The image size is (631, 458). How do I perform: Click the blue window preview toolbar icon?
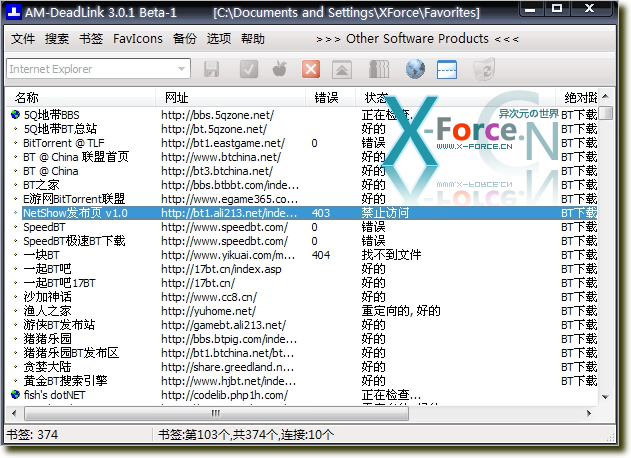pos(447,69)
